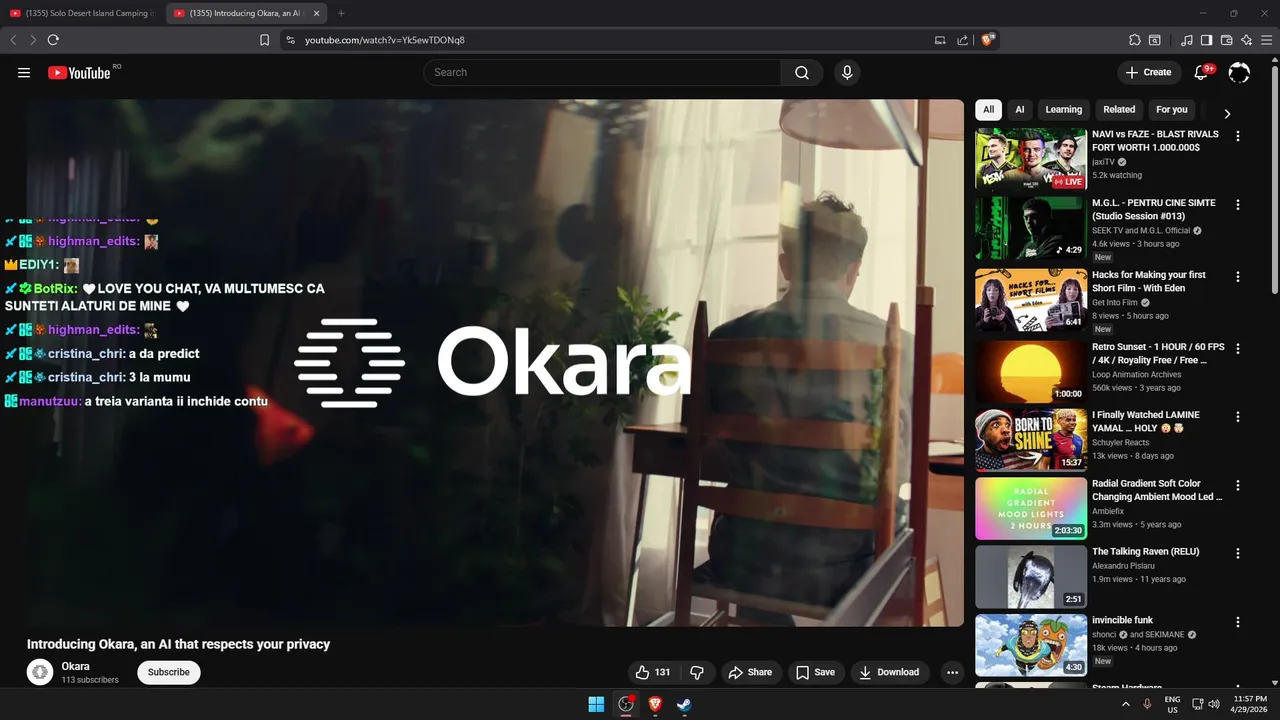Screen dimensions: 1280x720
Task: Select the Related filter chip
Action: point(1119,110)
